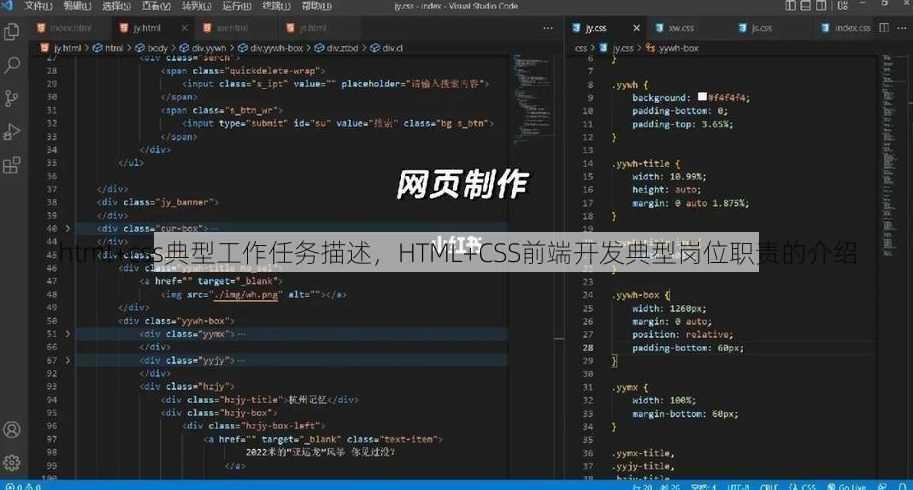
Task: Click the right editor minimap
Action: pyautogui.click(x=887, y=154)
